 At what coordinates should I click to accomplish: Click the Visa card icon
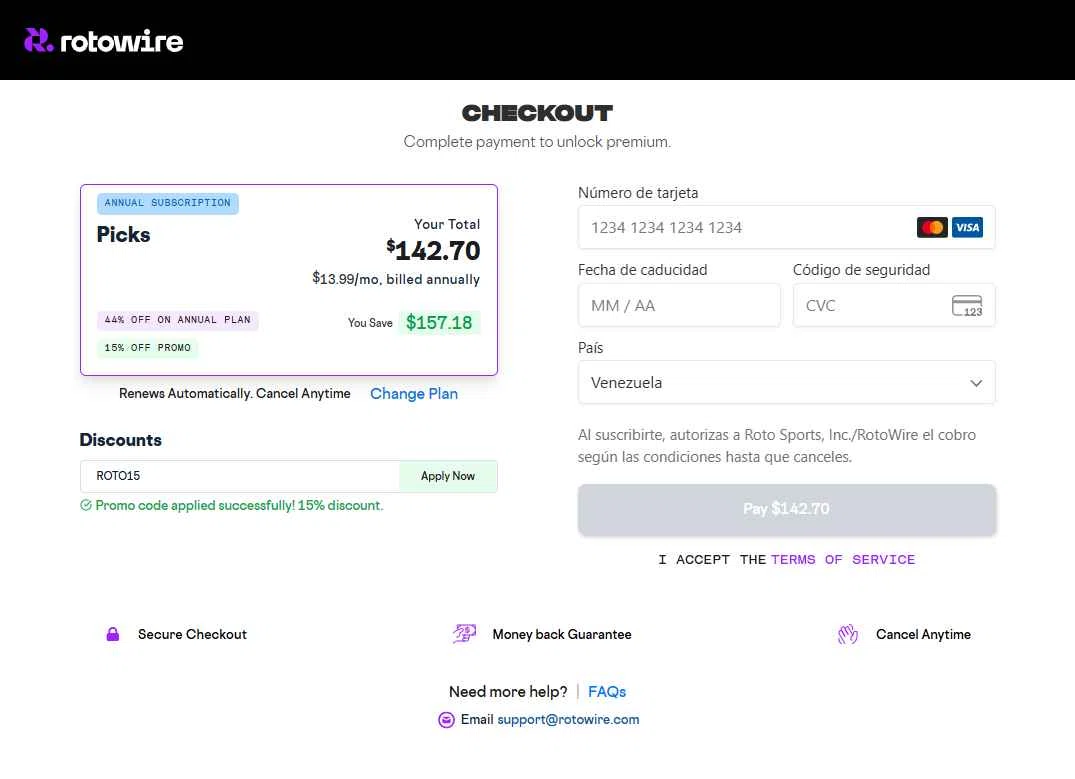[x=967, y=227]
